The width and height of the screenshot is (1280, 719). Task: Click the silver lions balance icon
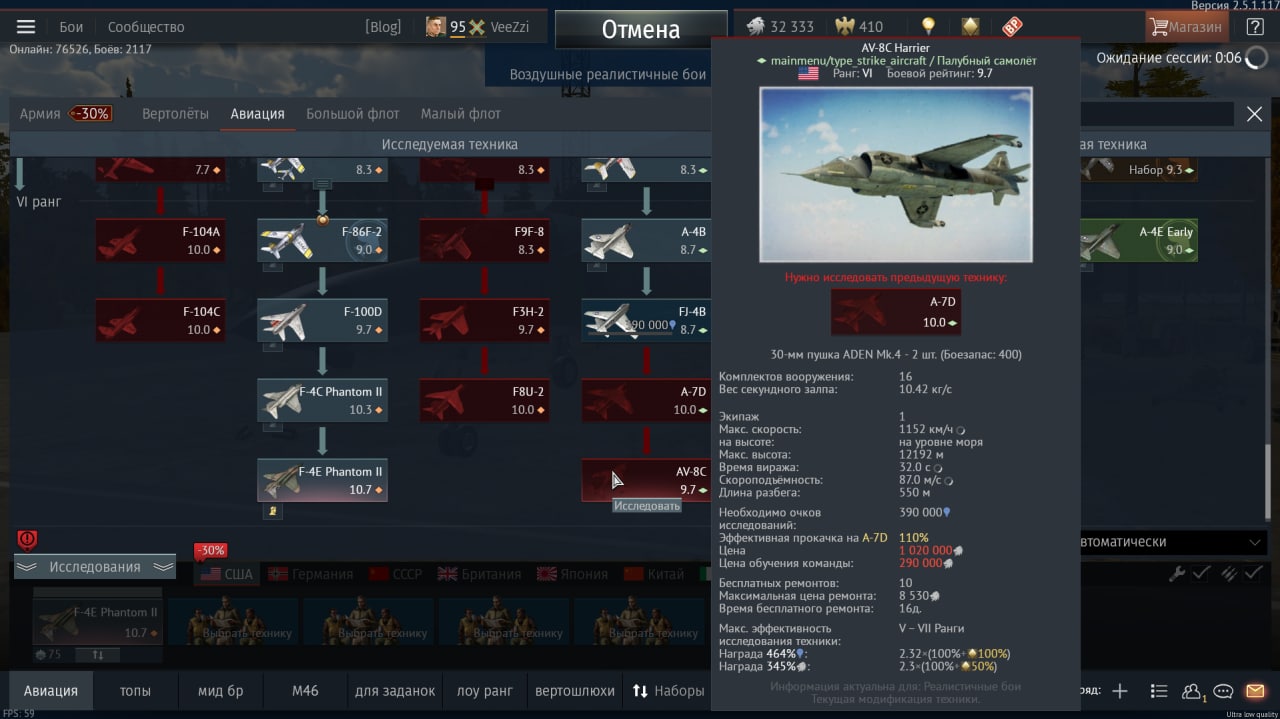click(755, 27)
